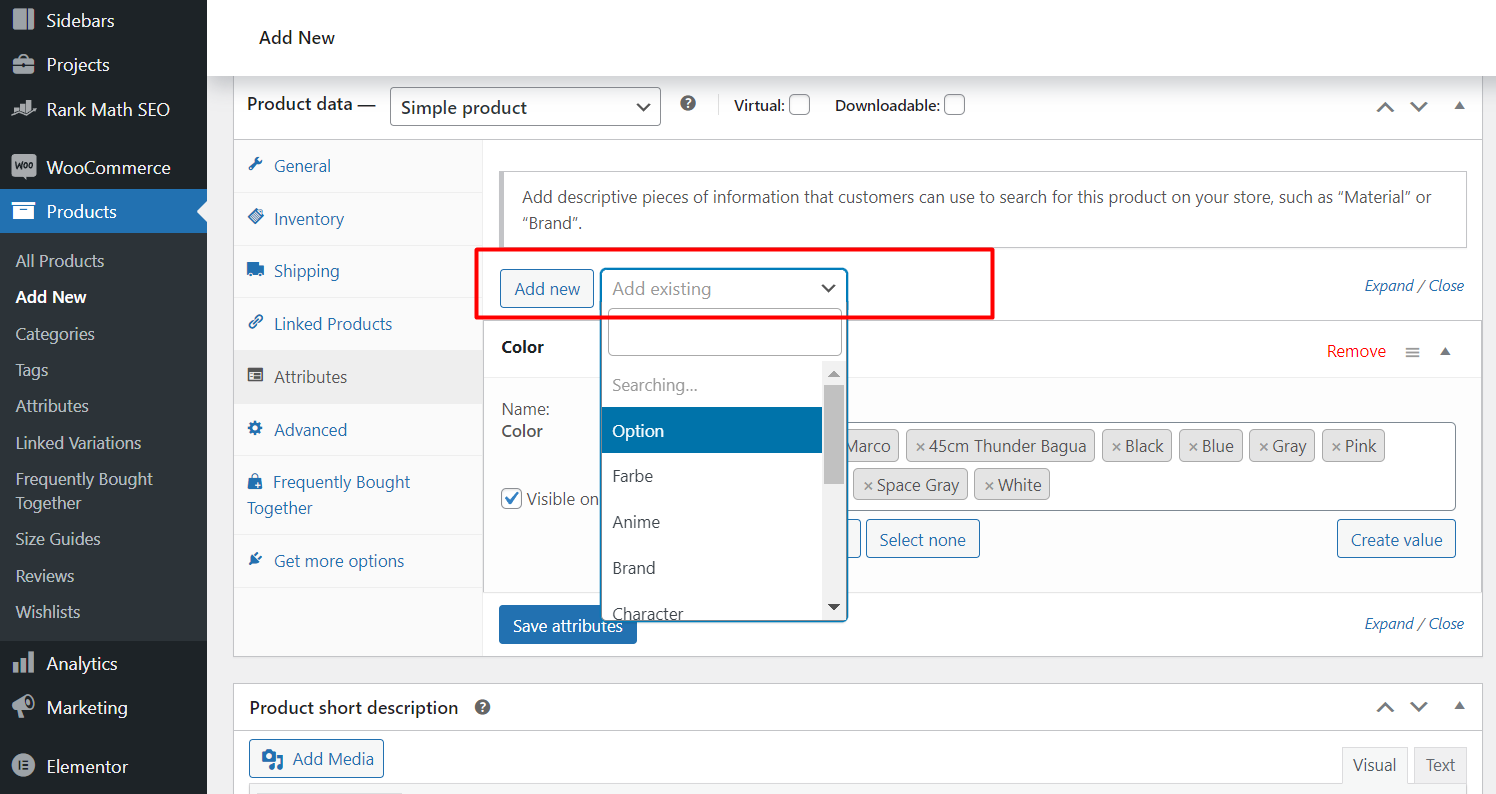Click the Select none button

point(922,539)
